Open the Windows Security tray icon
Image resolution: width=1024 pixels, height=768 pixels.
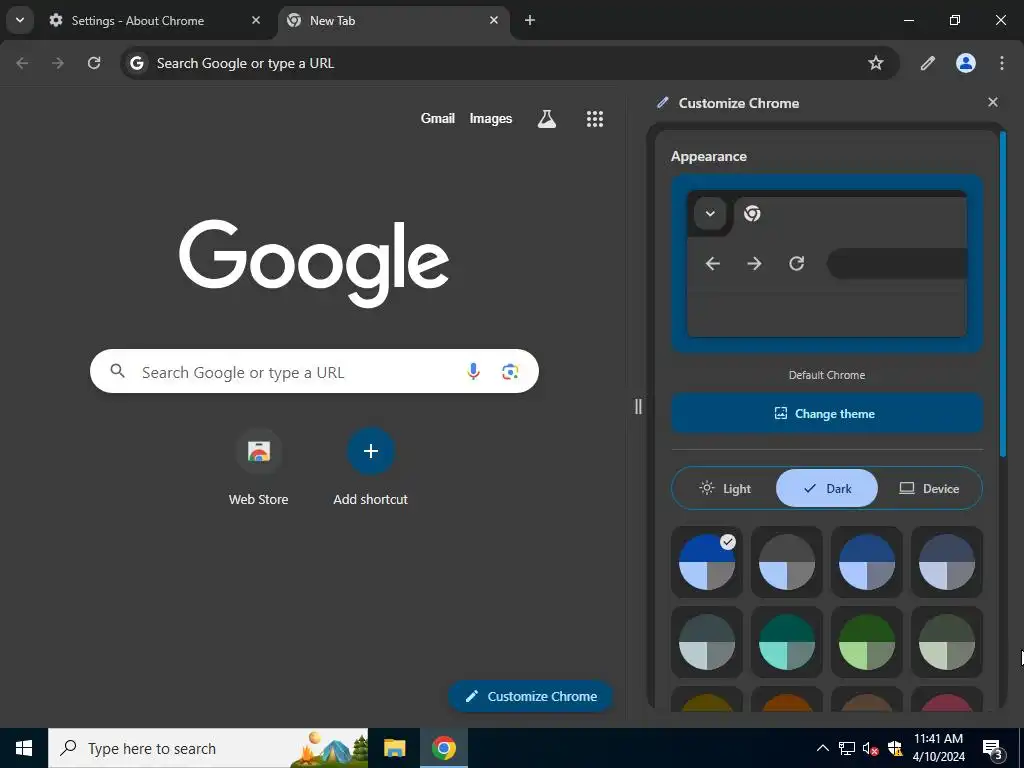(x=895, y=748)
